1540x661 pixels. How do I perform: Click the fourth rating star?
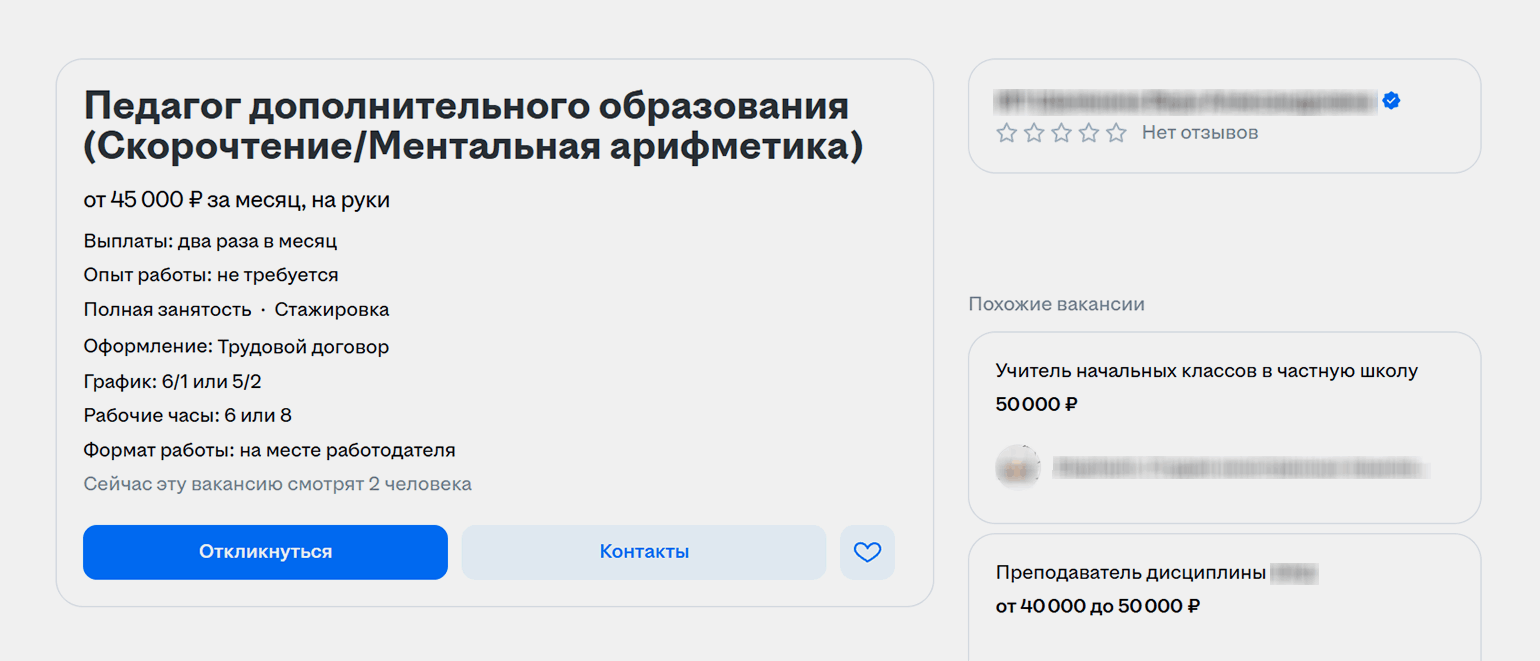tap(1089, 133)
